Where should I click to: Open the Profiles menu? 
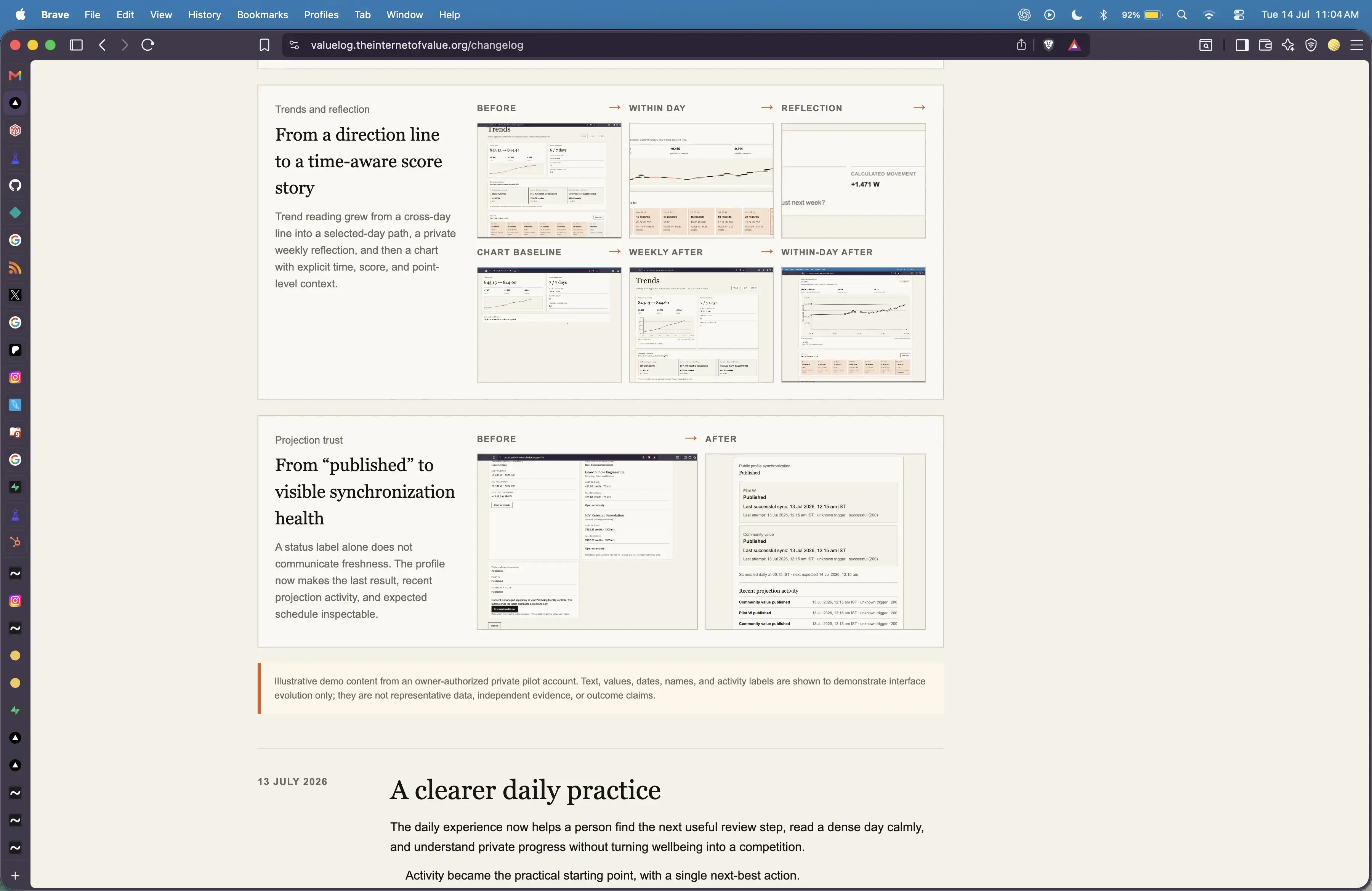321,15
